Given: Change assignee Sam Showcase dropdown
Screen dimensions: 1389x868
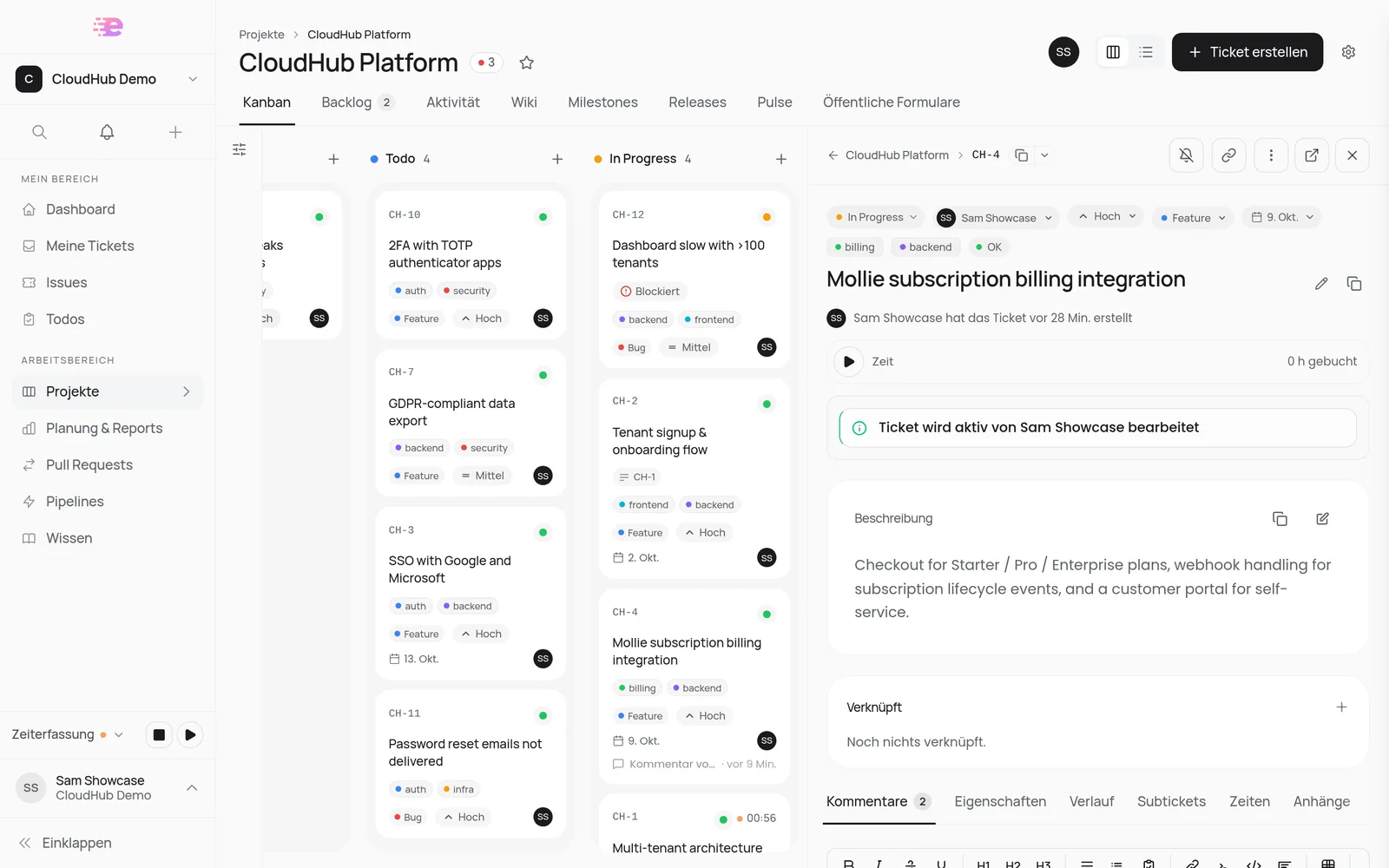Looking at the screenshot, I should pyautogui.click(x=997, y=218).
